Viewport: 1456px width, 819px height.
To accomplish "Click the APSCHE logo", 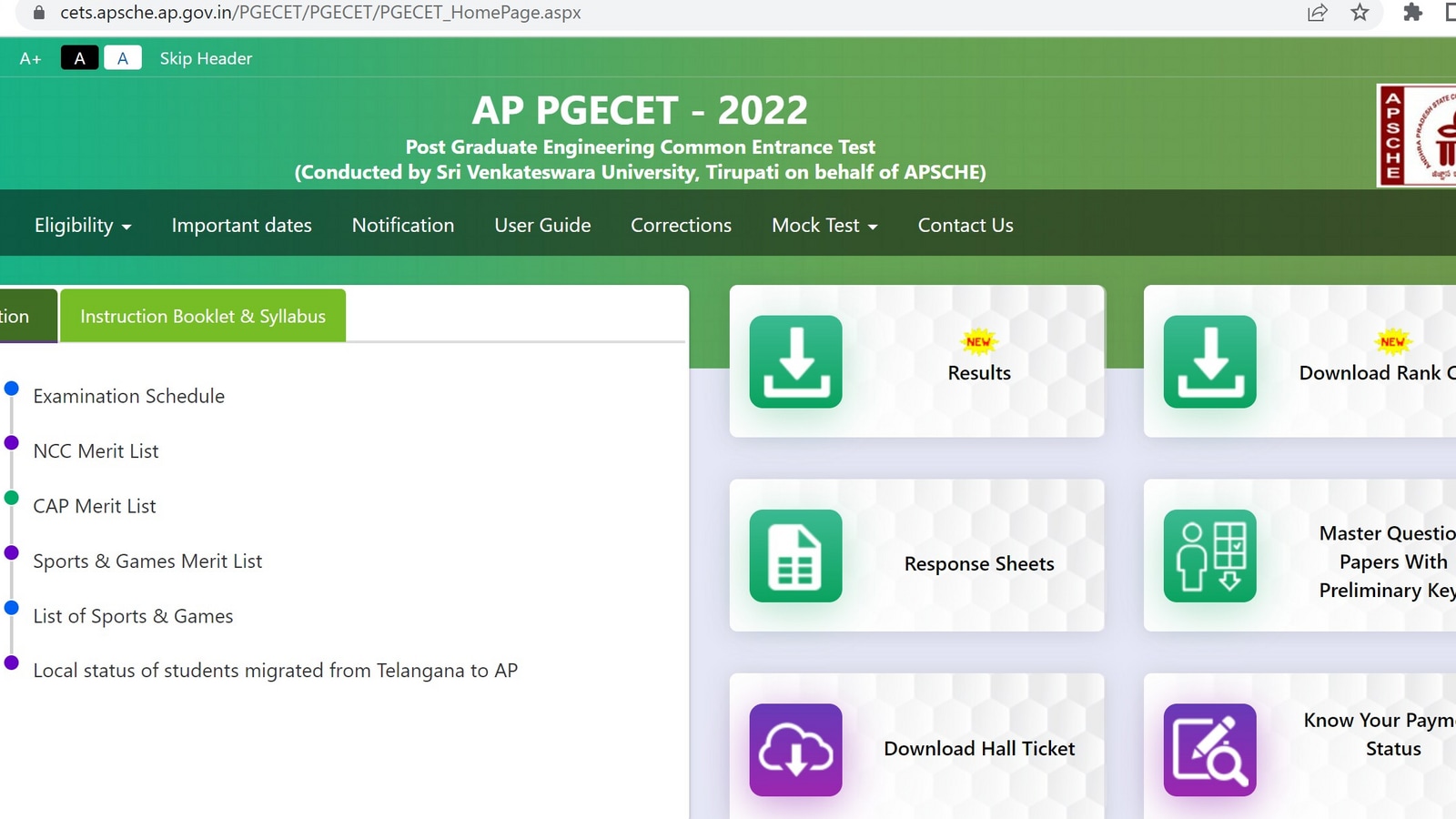I will point(1417,136).
